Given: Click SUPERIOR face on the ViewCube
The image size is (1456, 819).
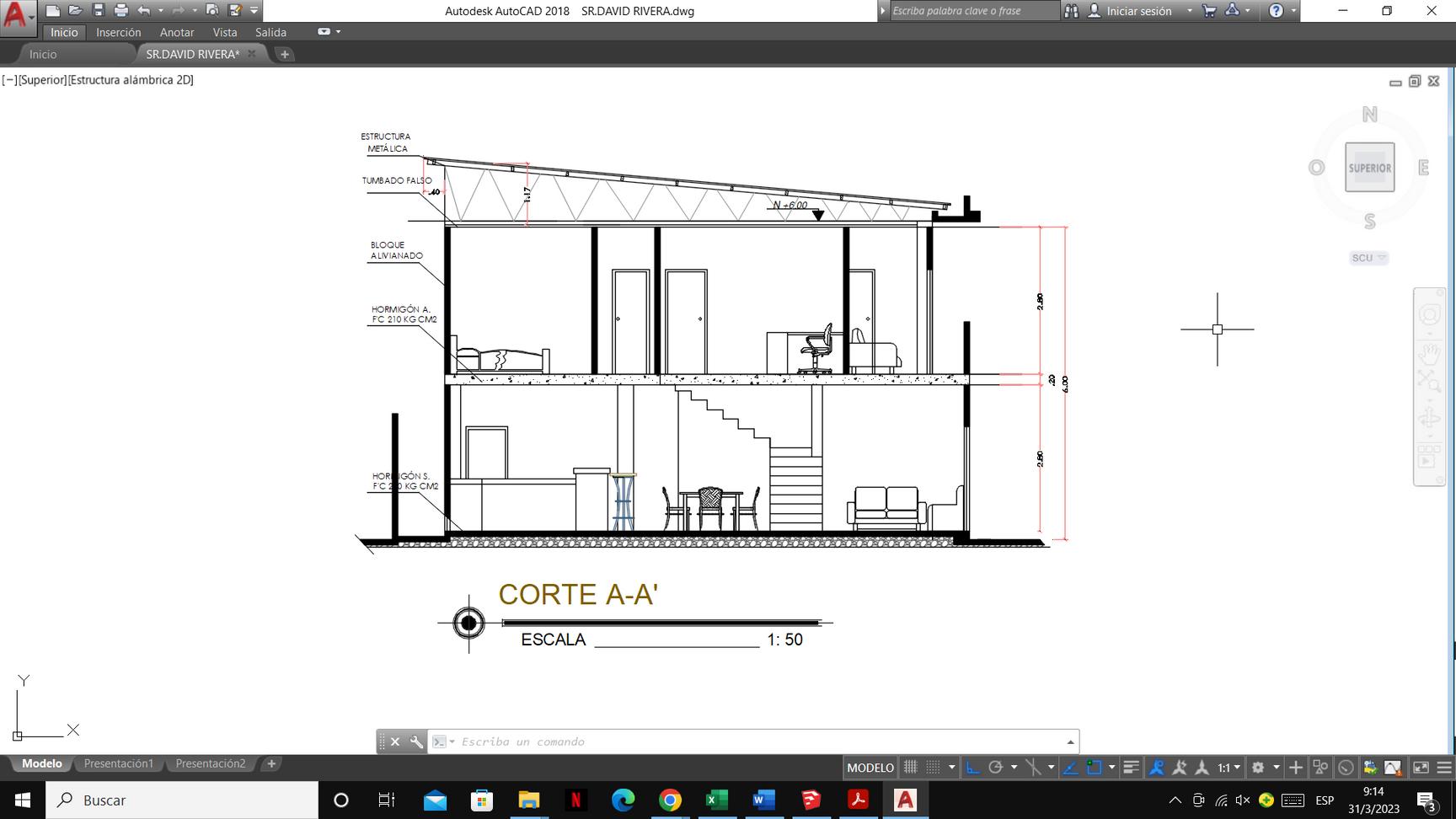Looking at the screenshot, I should coord(1369,168).
